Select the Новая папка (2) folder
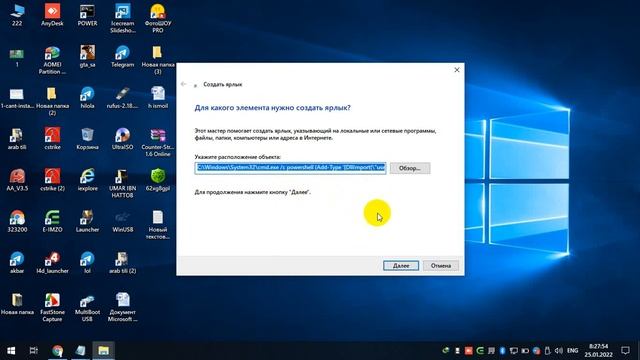 click(52, 101)
